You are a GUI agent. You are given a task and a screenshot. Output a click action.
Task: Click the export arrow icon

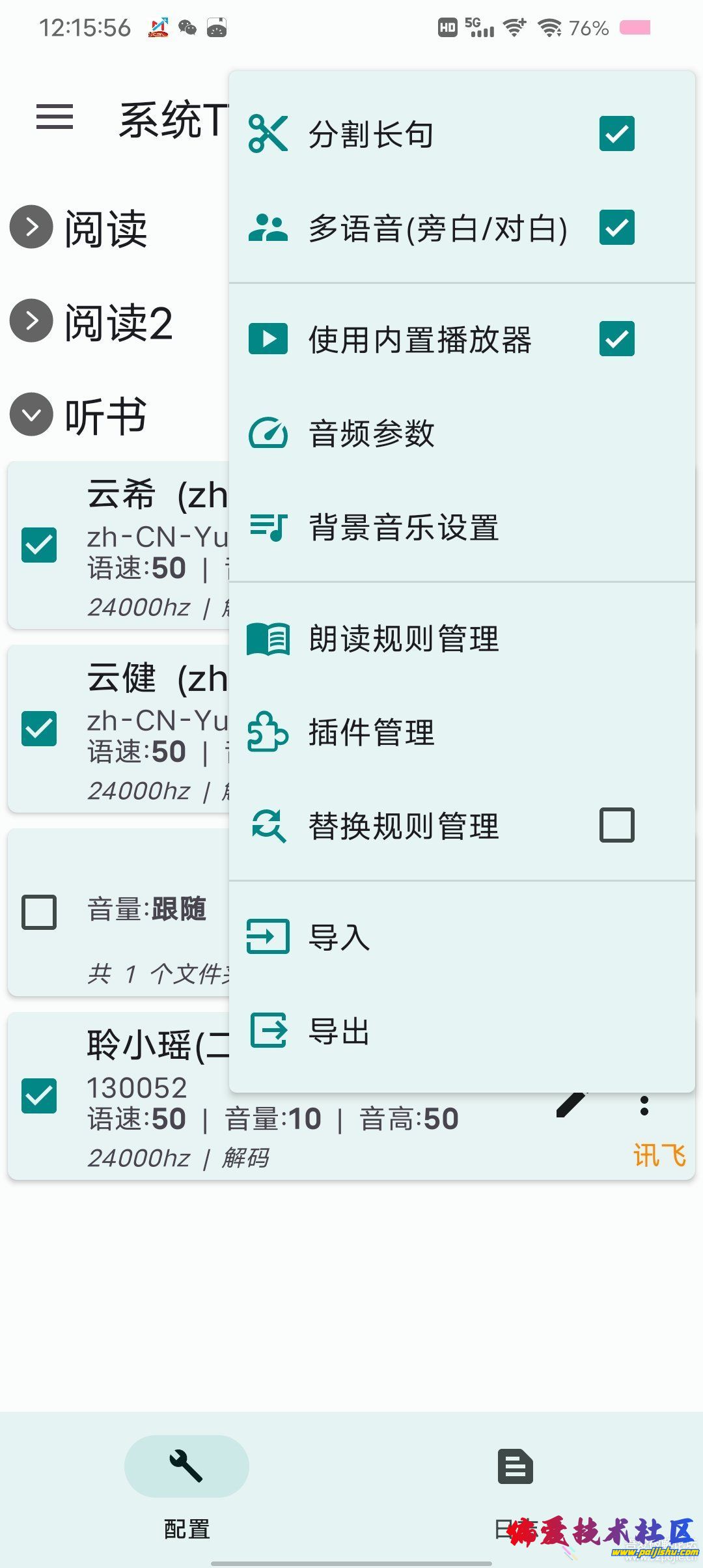click(268, 1031)
